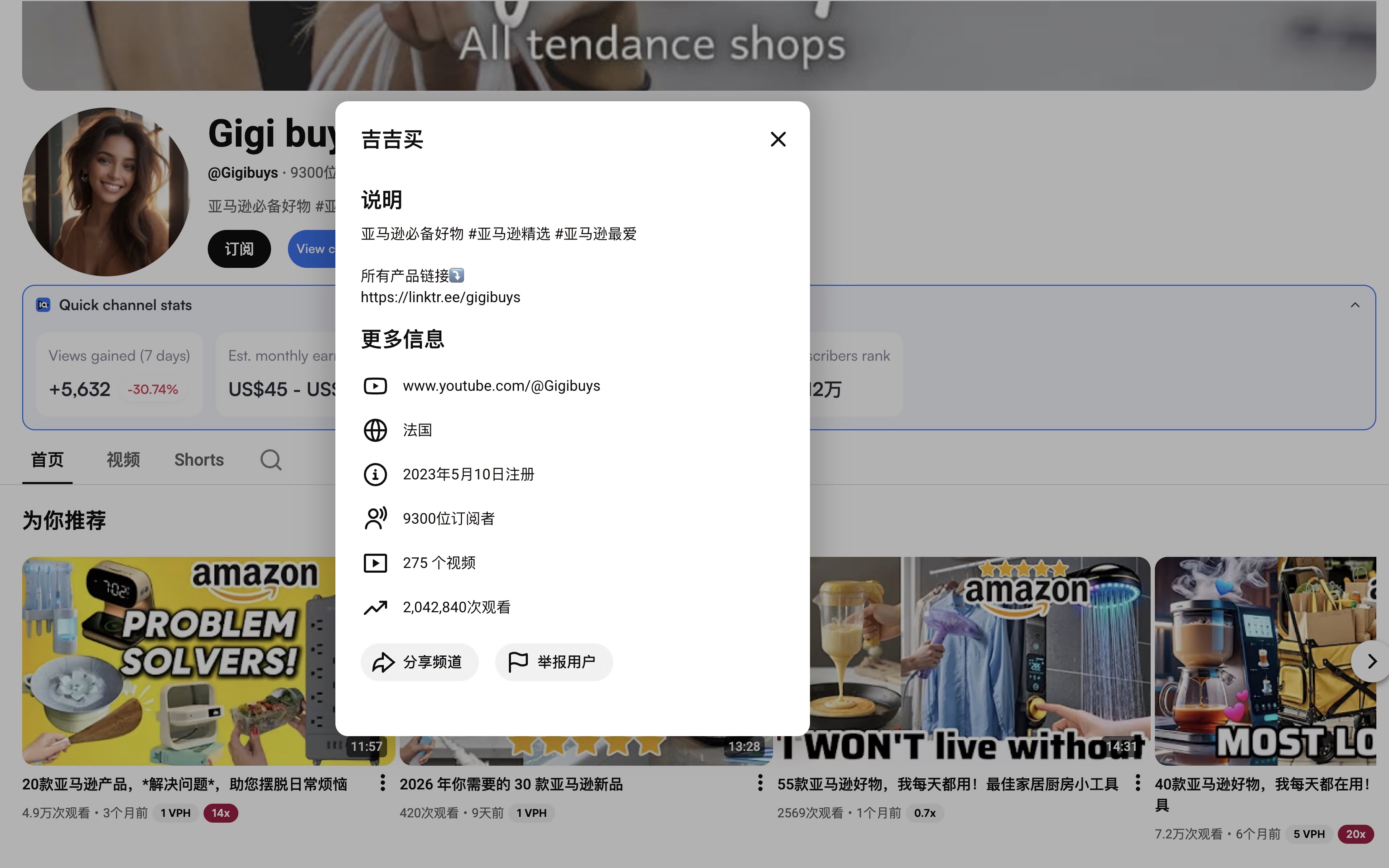Viewport: 1389px width, 868px height.
Task: Open video titled 20款亚马逊产品，*解决问题*
Action: [x=185, y=784]
